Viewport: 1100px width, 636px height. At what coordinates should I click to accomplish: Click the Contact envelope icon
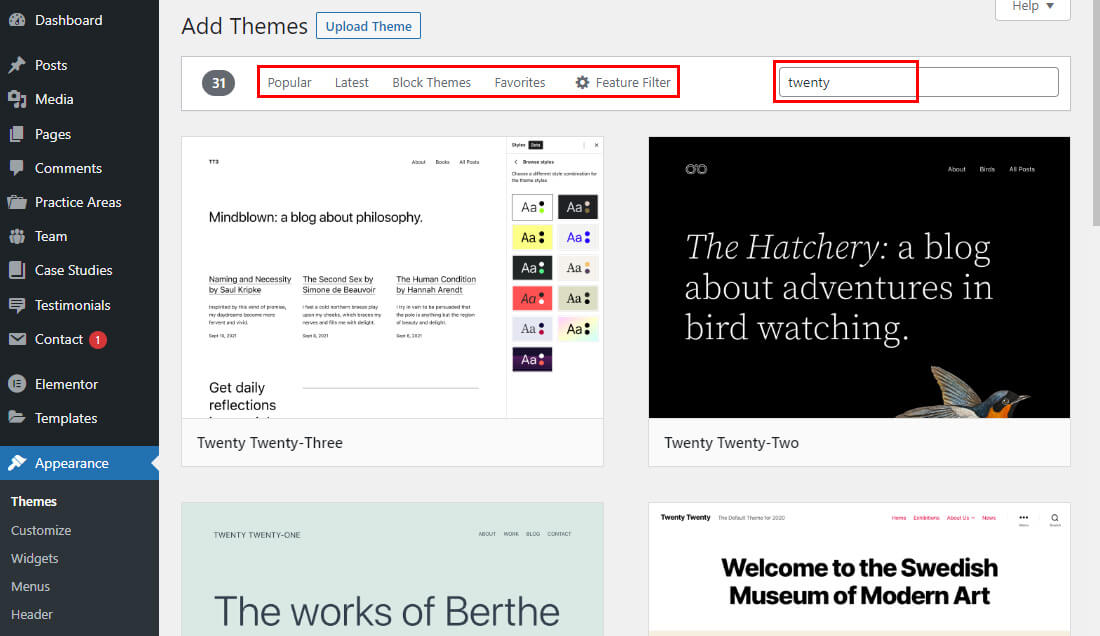tap(17, 339)
